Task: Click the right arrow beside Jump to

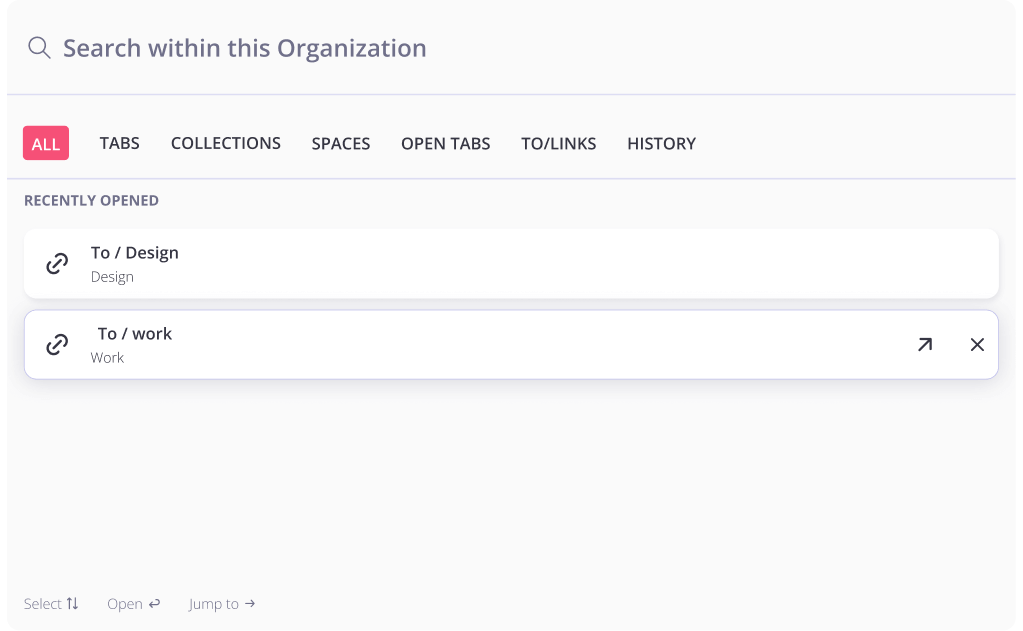Action: click(250, 603)
